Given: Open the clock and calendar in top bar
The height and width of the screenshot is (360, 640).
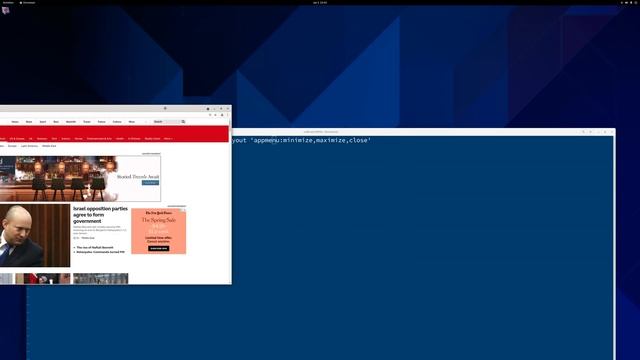Looking at the screenshot, I should [x=320, y=2].
